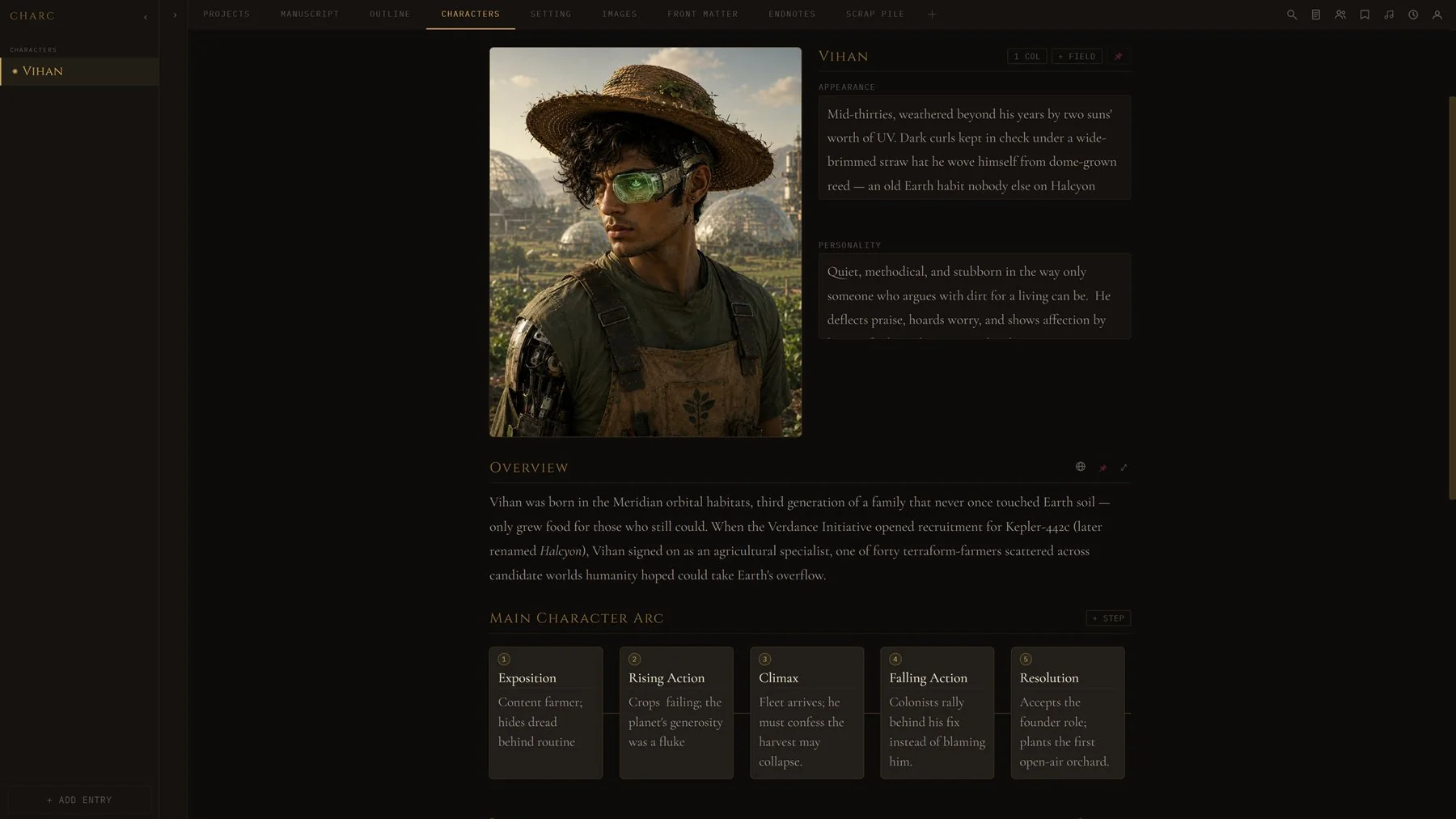This screenshot has height=819, width=1456.
Task: Click the + STEP button
Action: tap(1108, 618)
